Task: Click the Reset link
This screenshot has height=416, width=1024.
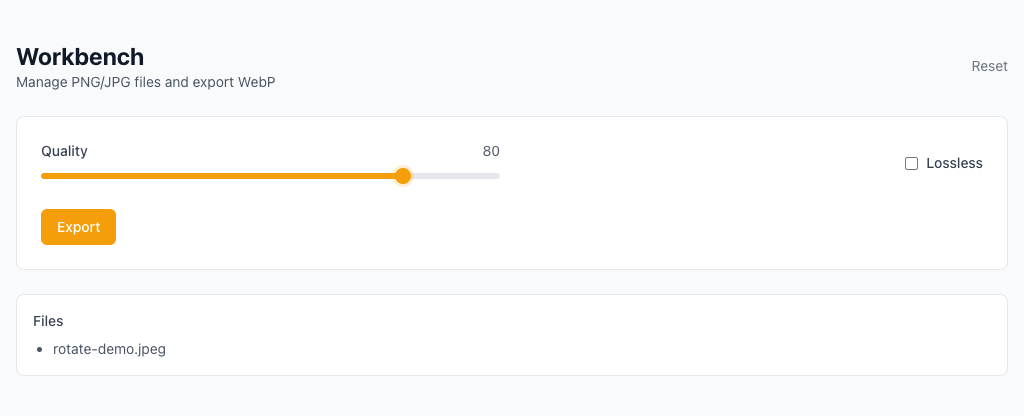Action: click(989, 66)
